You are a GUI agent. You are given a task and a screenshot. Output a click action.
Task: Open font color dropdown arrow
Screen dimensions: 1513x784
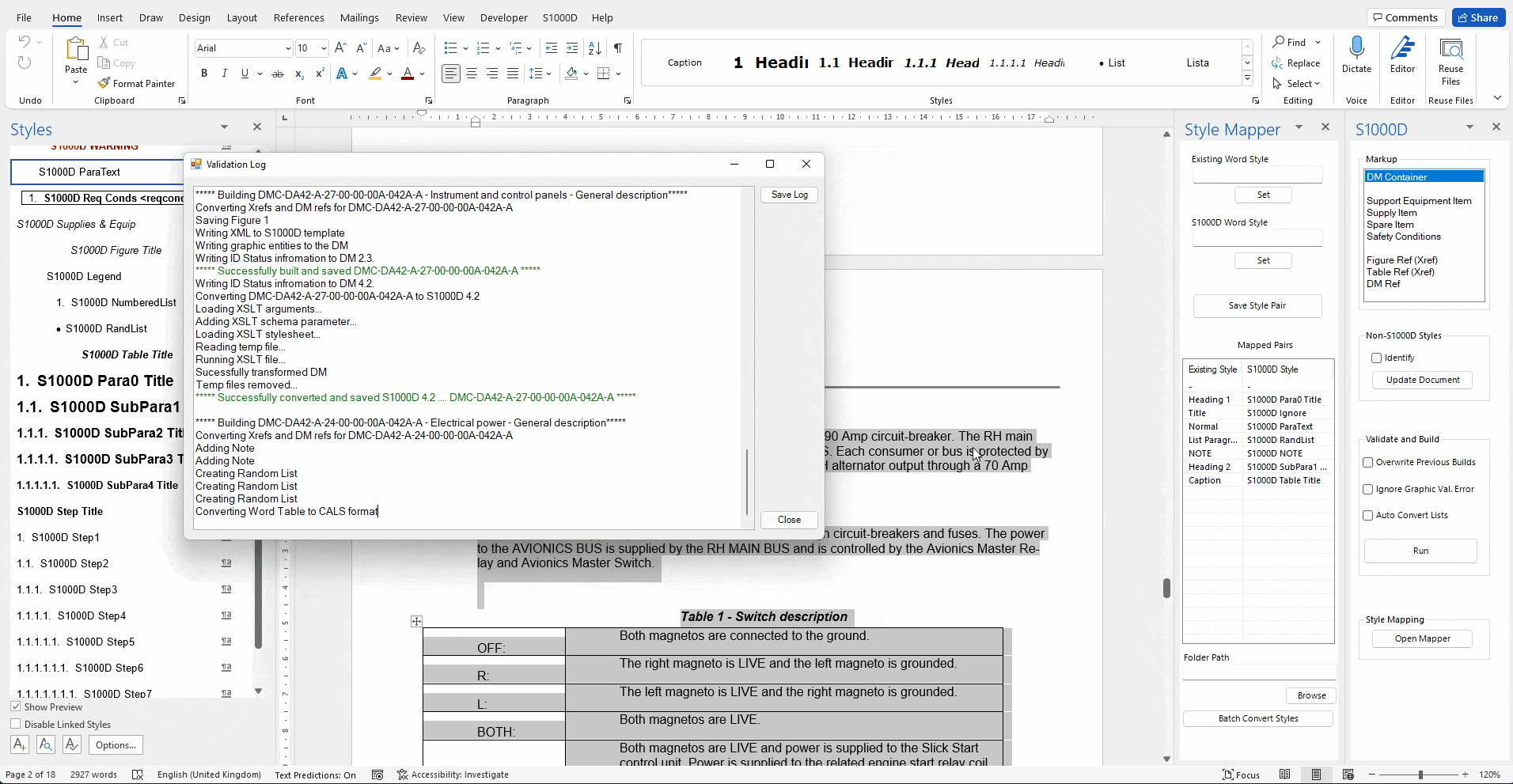(x=423, y=74)
